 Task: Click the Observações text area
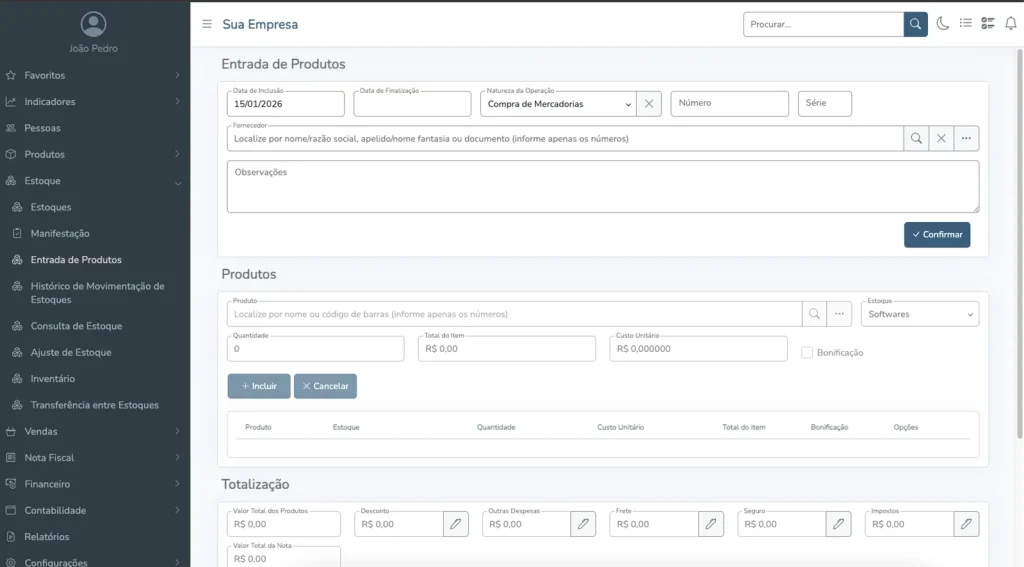602,187
